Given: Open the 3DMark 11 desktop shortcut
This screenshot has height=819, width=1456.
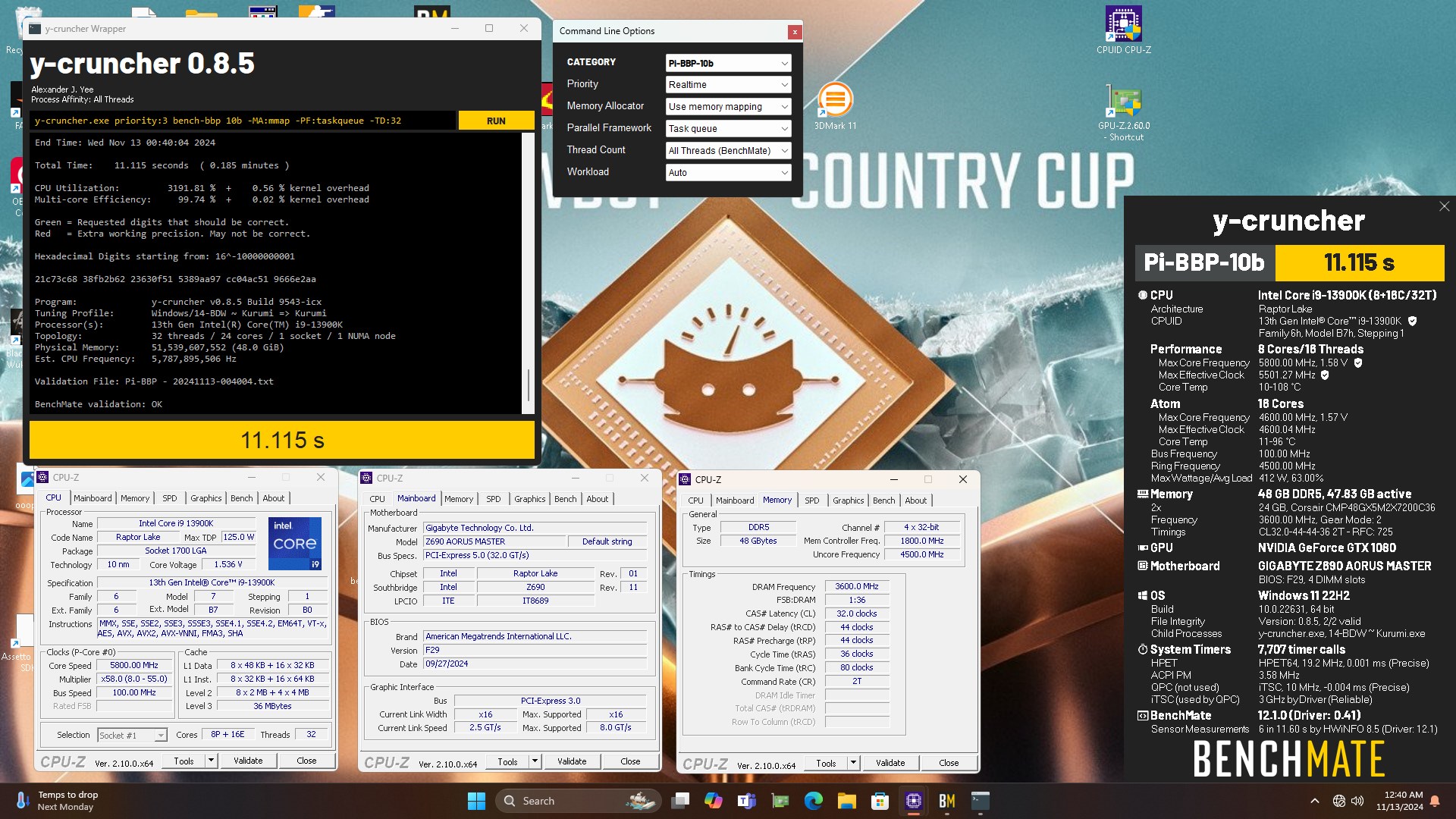Looking at the screenshot, I should [x=835, y=107].
